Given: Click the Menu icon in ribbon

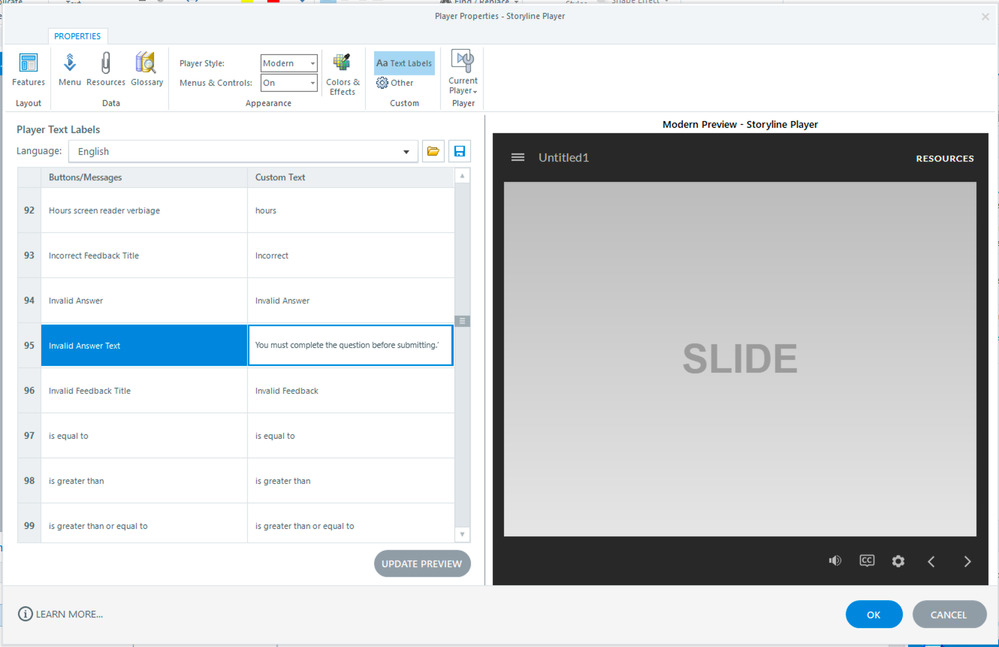Looking at the screenshot, I should tap(70, 69).
